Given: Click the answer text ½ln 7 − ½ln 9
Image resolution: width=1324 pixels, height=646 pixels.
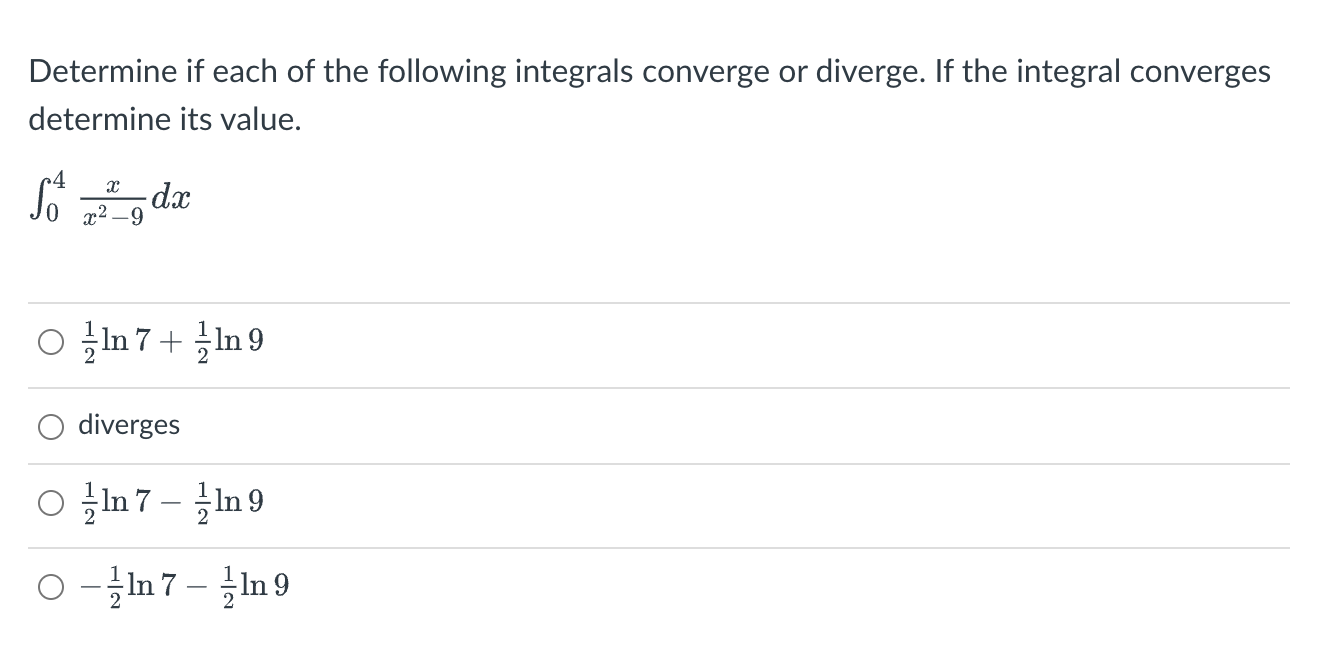Looking at the screenshot, I should (x=170, y=503).
